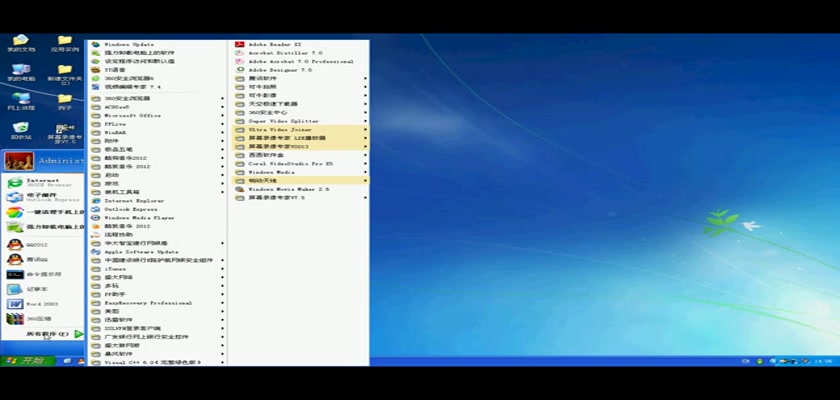
Task: Open the 腾讯软件 submenu
Action: [300, 79]
